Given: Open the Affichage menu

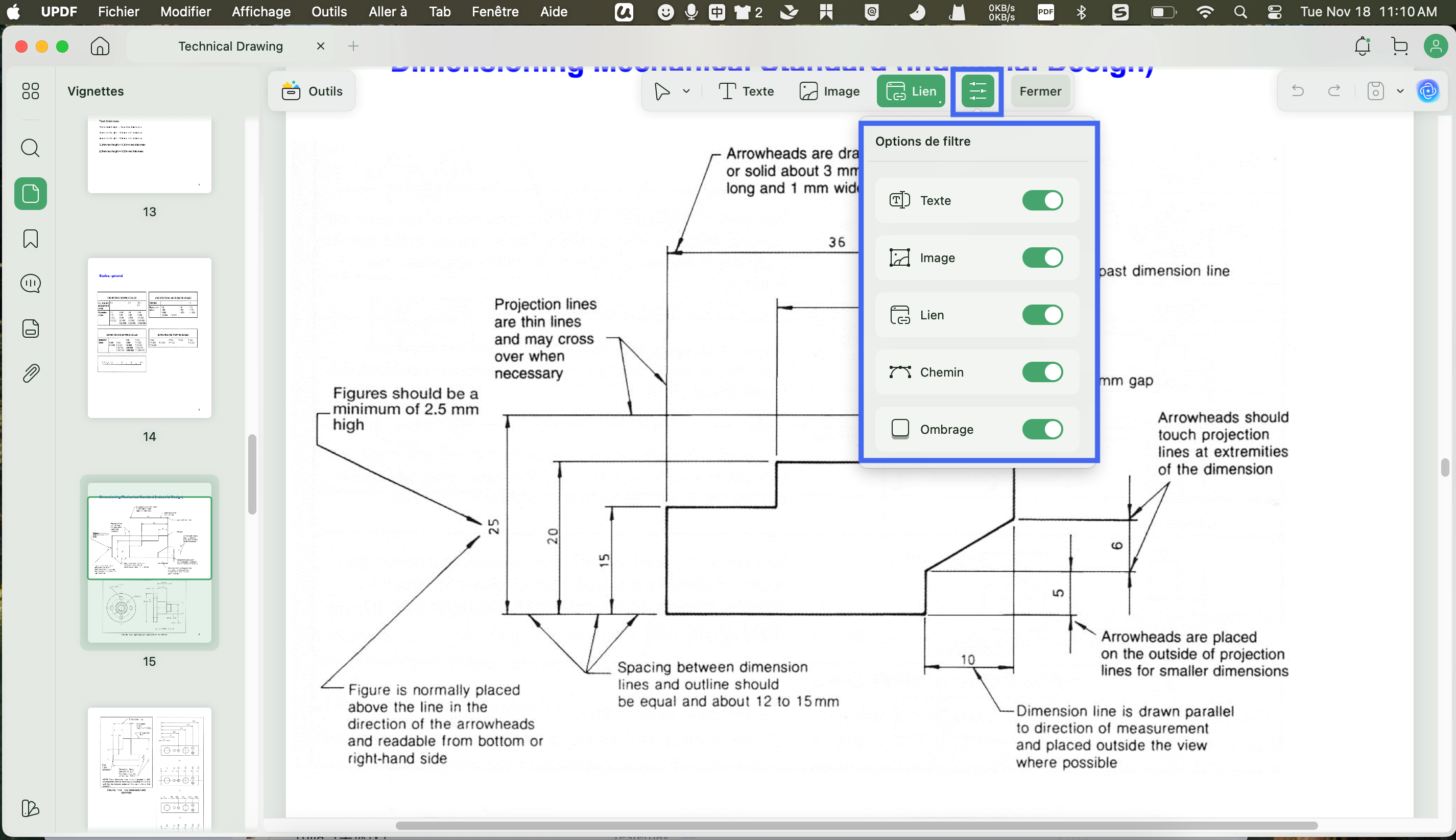Looking at the screenshot, I should [260, 12].
